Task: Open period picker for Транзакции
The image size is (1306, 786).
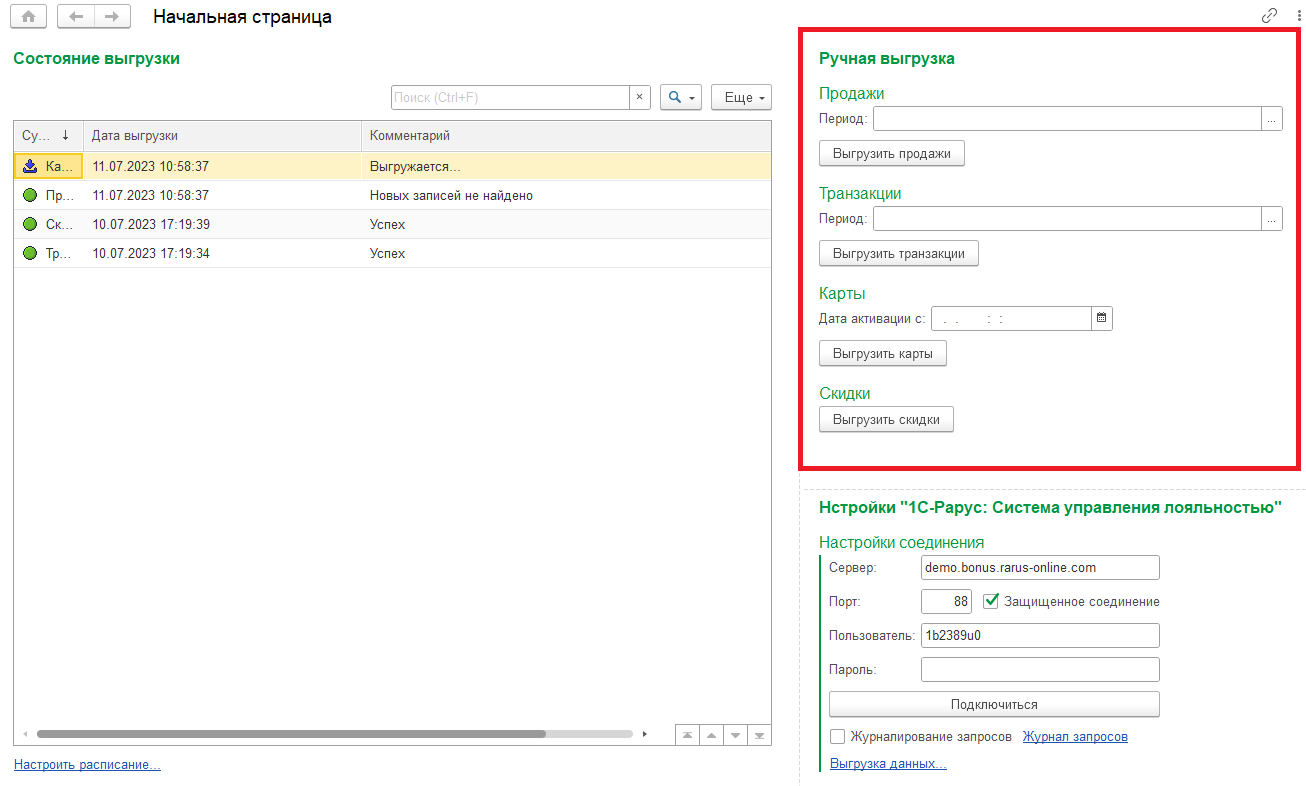Action: [1272, 219]
